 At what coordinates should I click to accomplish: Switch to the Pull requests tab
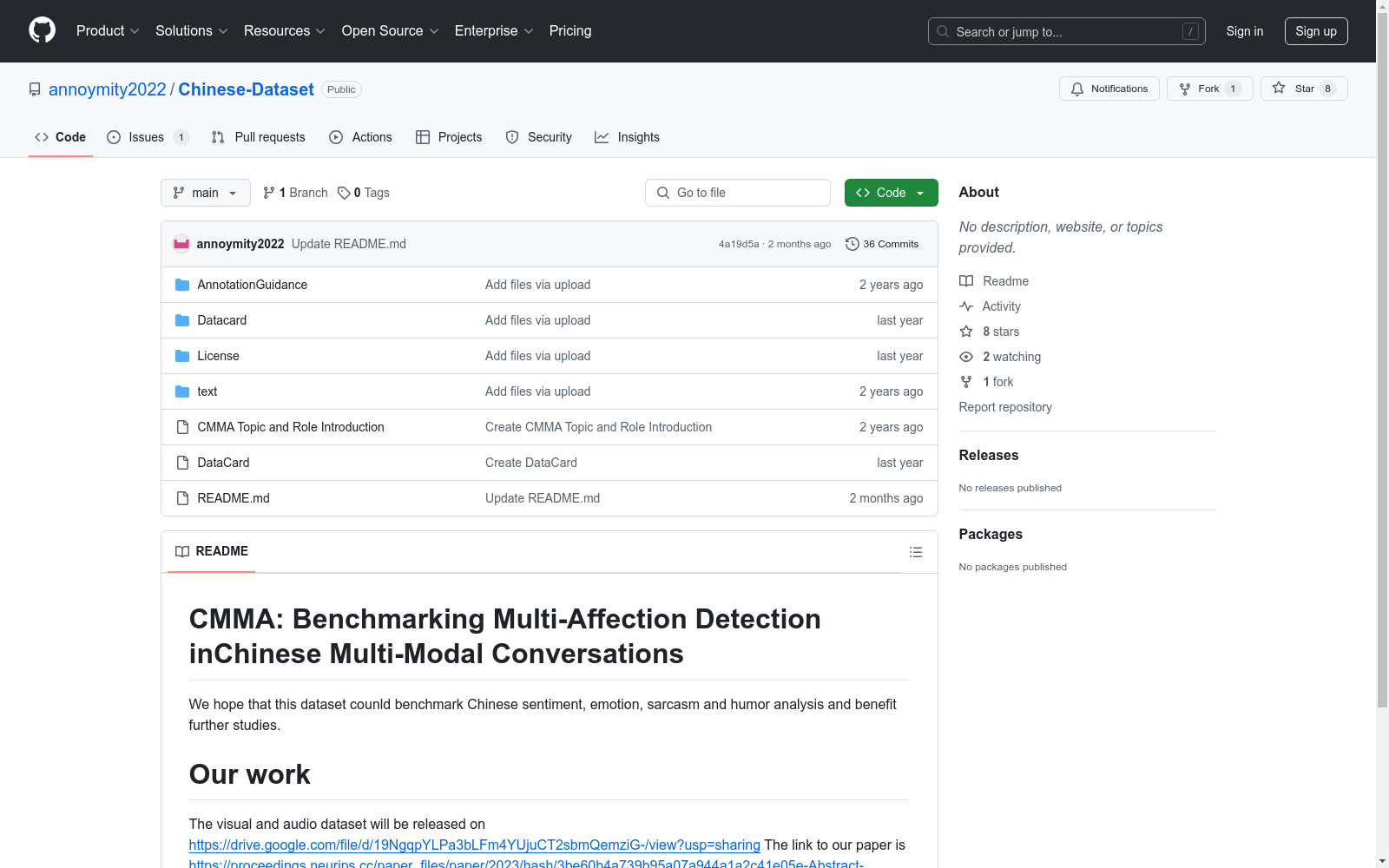point(259,137)
